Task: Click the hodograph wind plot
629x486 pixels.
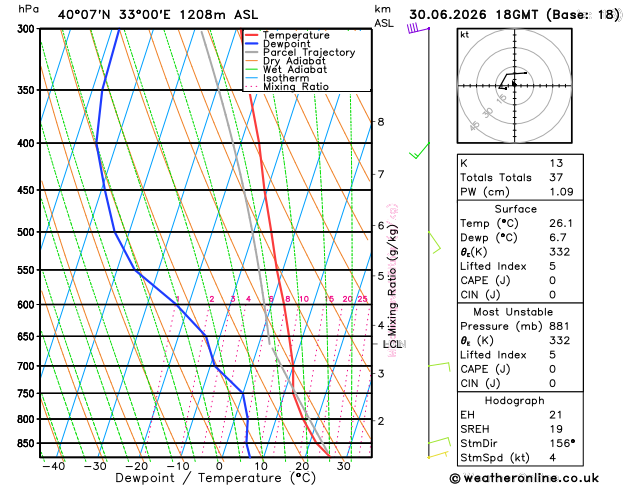Action: click(x=514, y=85)
